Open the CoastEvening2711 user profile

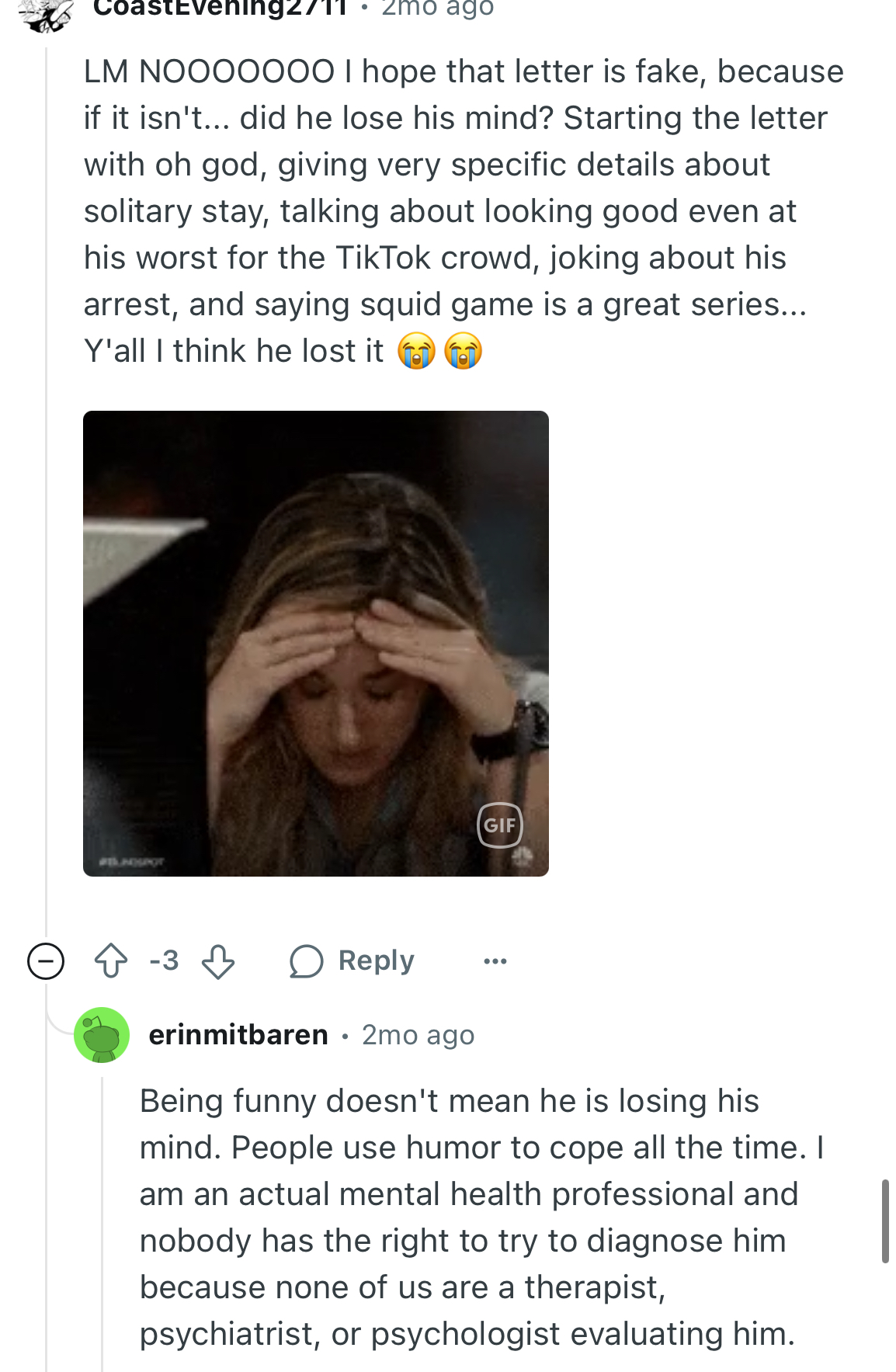[220, 8]
